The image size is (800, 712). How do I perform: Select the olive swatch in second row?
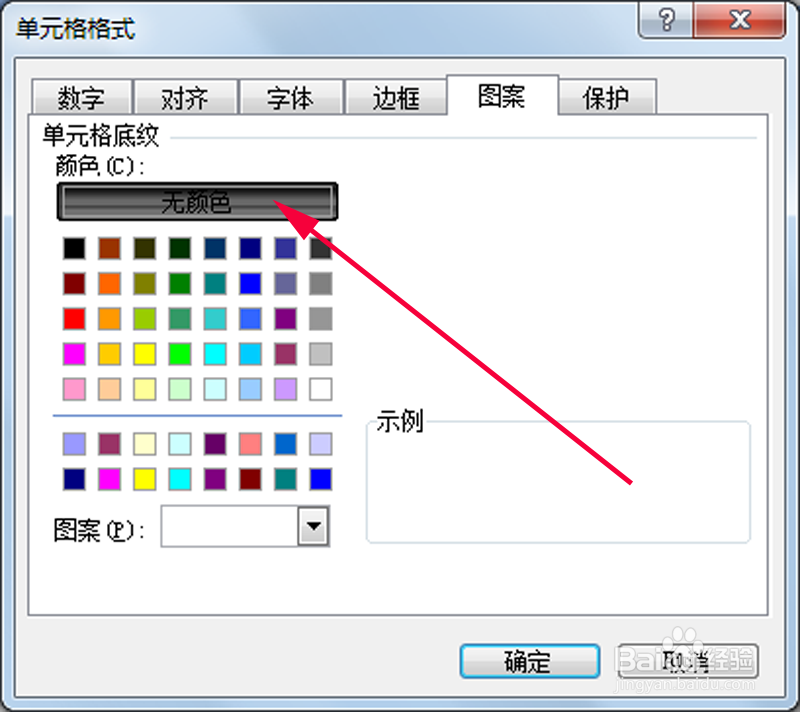pyautogui.click(x=145, y=284)
